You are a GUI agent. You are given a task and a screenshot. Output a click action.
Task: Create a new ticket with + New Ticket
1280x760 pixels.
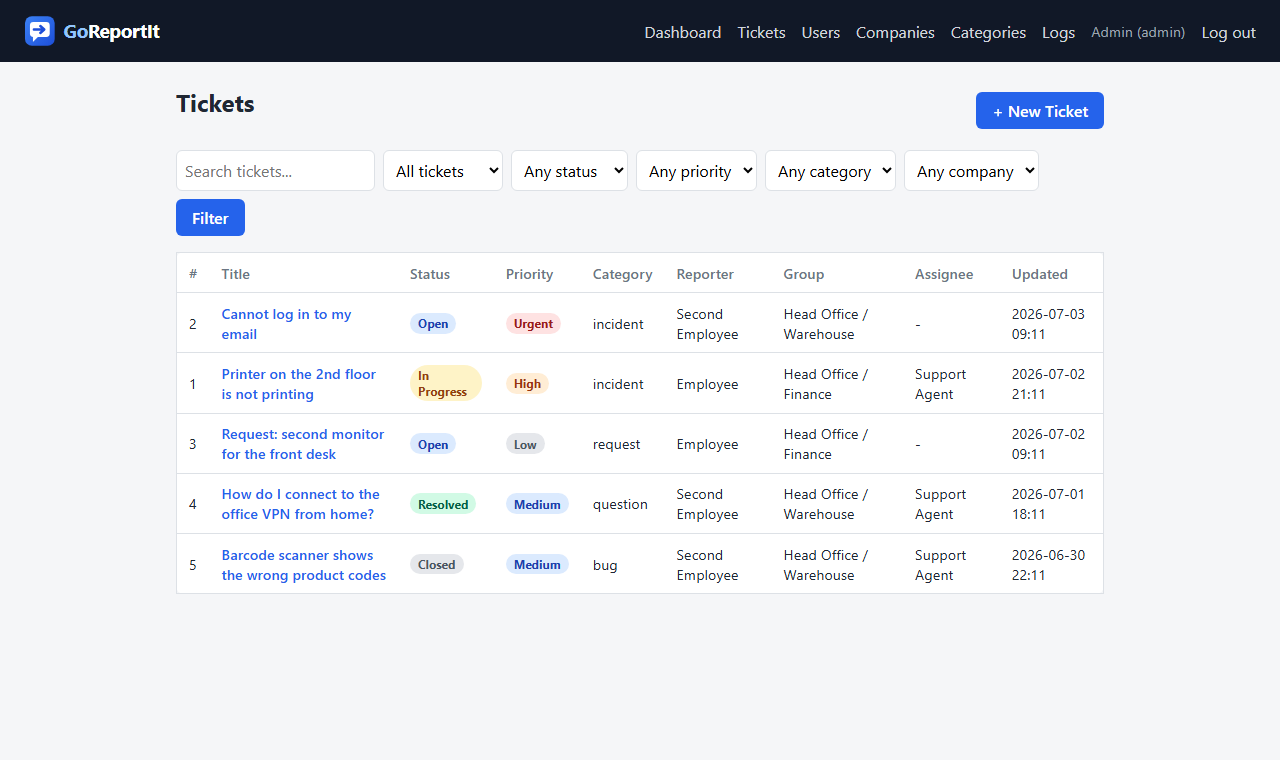tap(1040, 111)
